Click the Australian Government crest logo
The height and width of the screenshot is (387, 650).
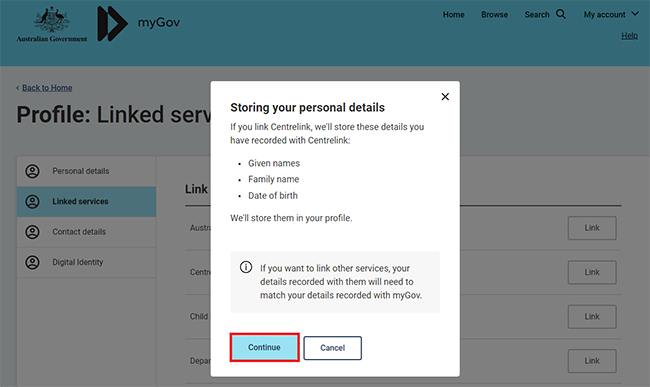coord(52,24)
